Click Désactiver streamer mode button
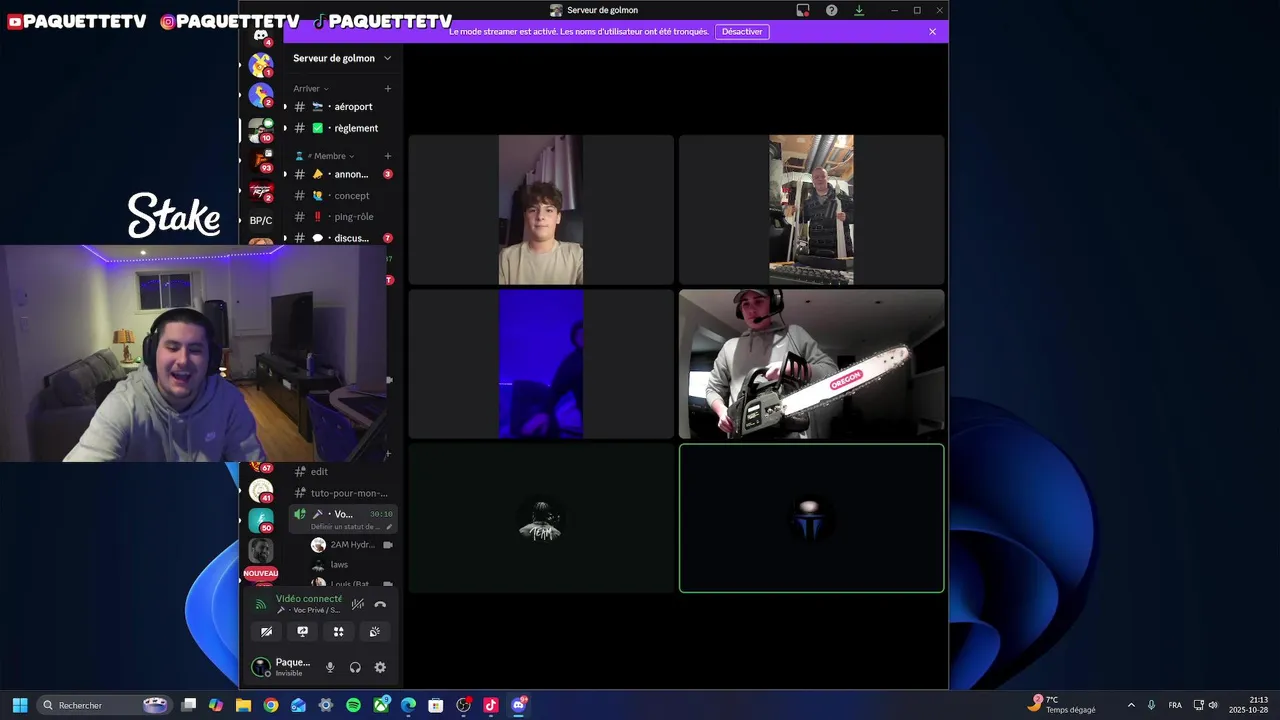This screenshot has width=1280, height=720. 742,32
